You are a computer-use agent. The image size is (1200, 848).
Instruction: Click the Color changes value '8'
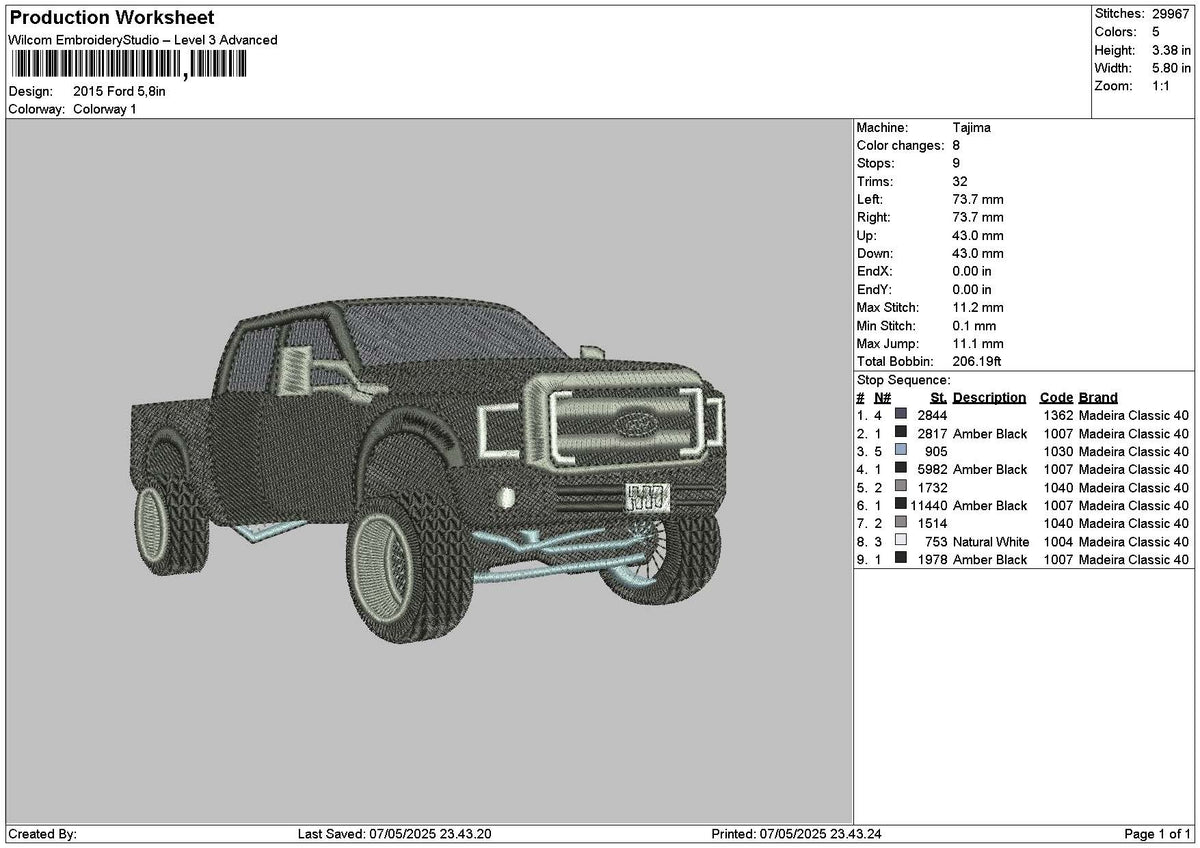coord(956,146)
